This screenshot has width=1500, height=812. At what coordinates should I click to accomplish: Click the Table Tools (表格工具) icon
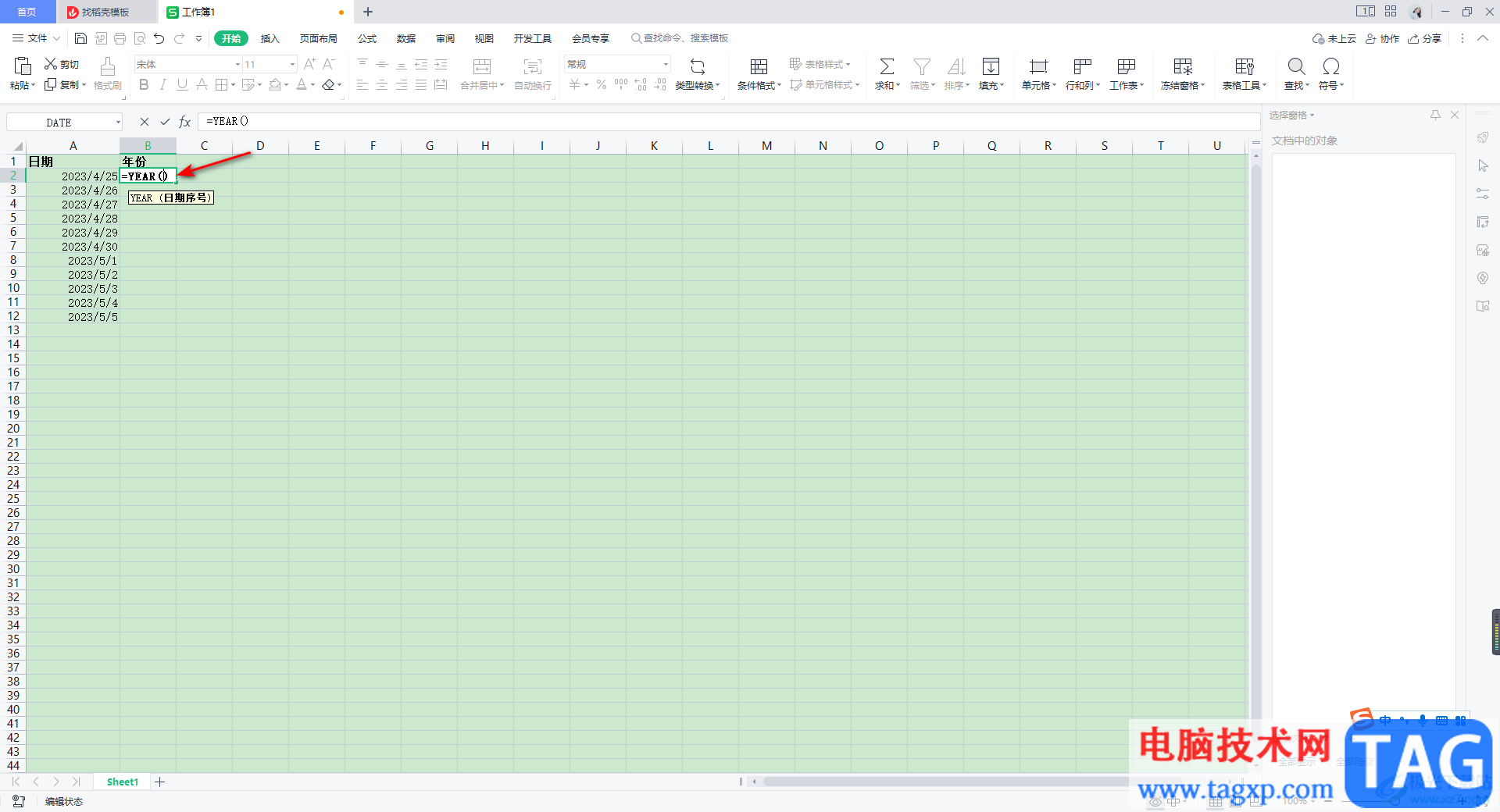tap(1245, 66)
